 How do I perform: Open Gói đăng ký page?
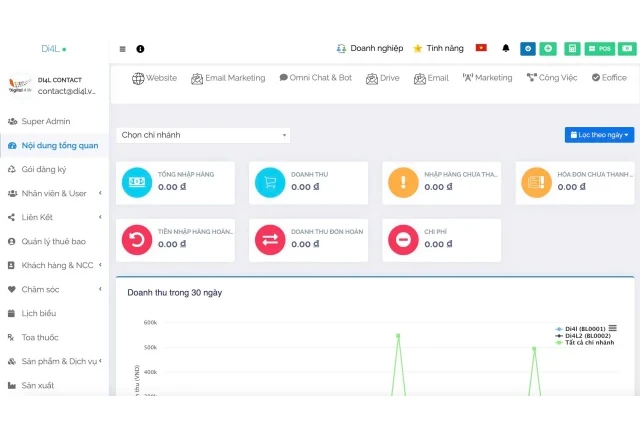[x=54, y=169]
